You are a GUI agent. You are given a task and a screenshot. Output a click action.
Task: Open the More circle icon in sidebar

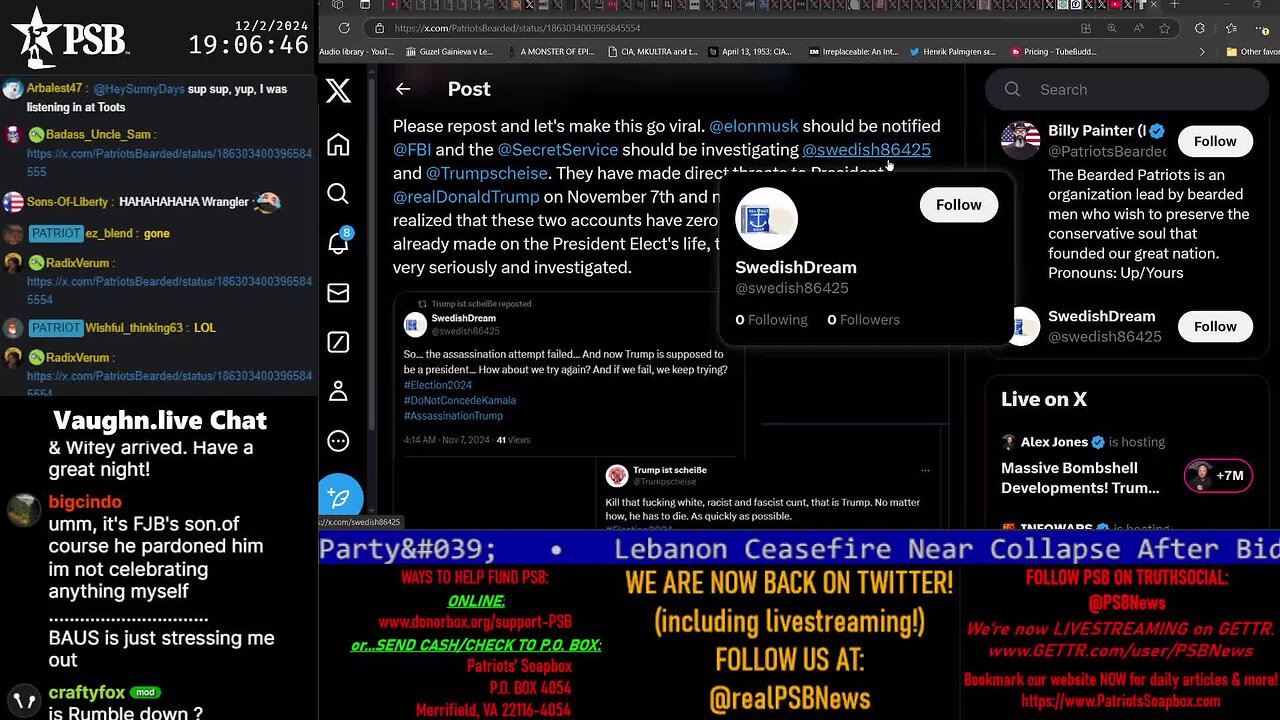pos(338,441)
